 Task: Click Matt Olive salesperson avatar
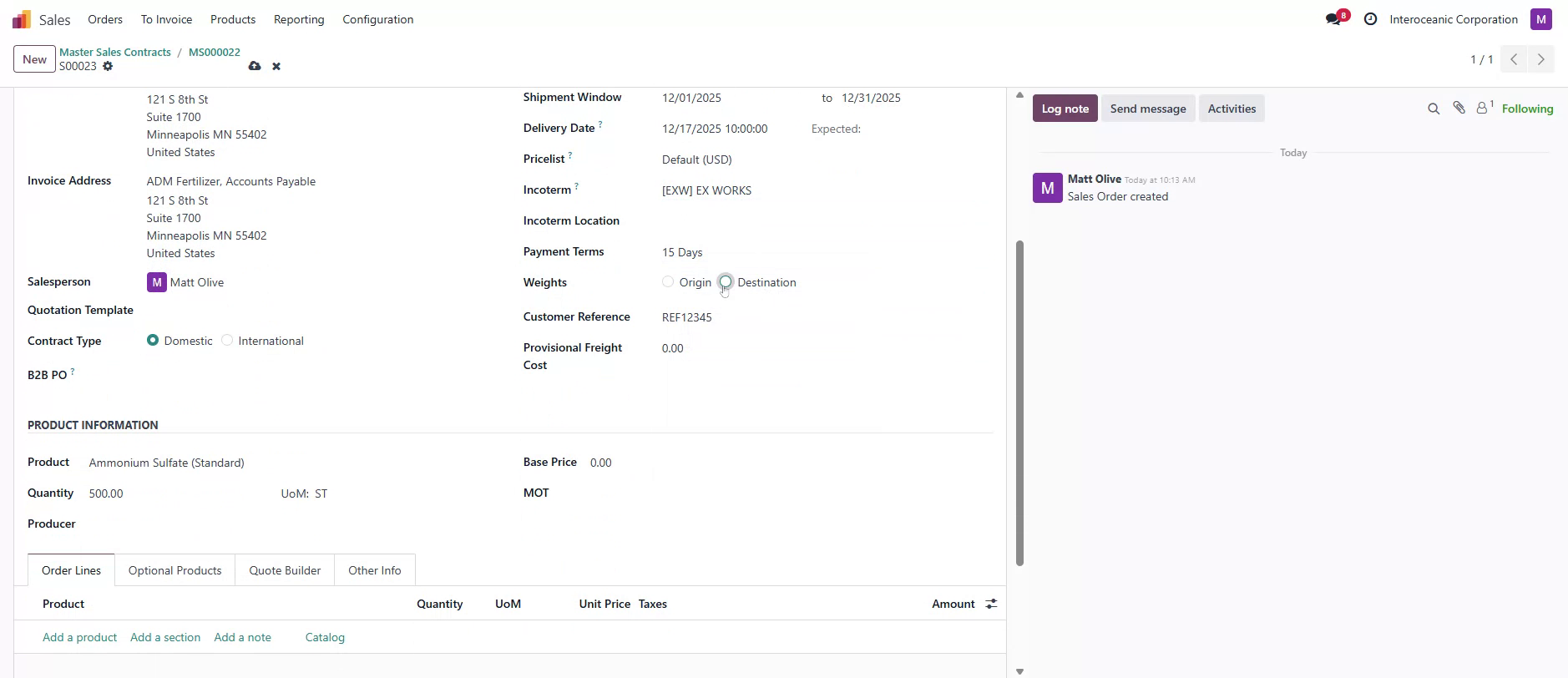pos(157,282)
